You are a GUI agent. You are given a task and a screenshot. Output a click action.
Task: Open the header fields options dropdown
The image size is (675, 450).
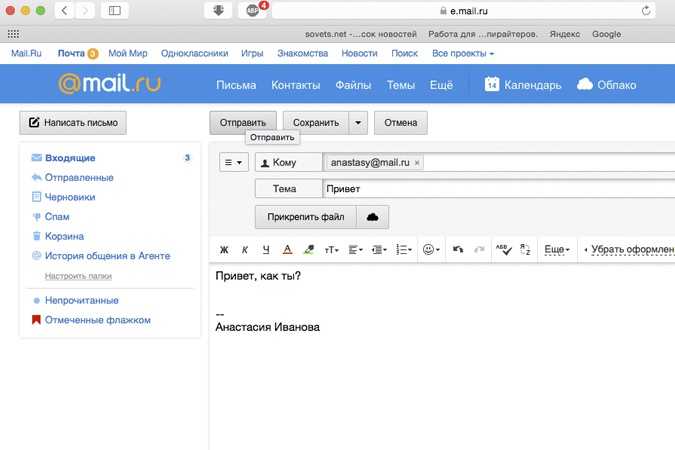pyautogui.click(x=234, y=162)
